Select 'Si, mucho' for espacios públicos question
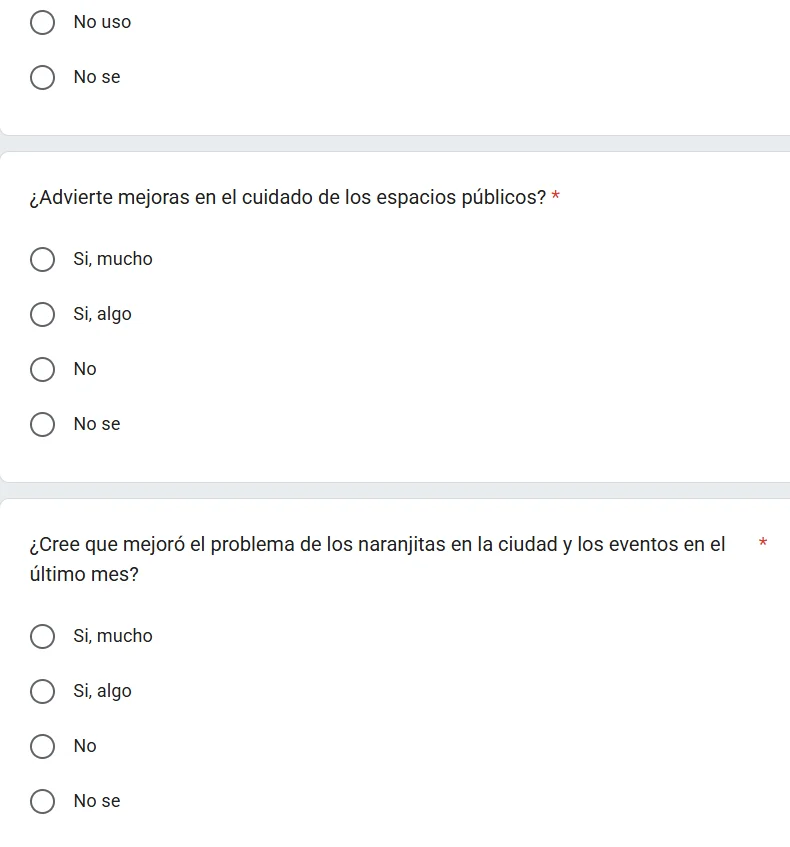Viewport: 790px width, 847px height. click(42, 260)
